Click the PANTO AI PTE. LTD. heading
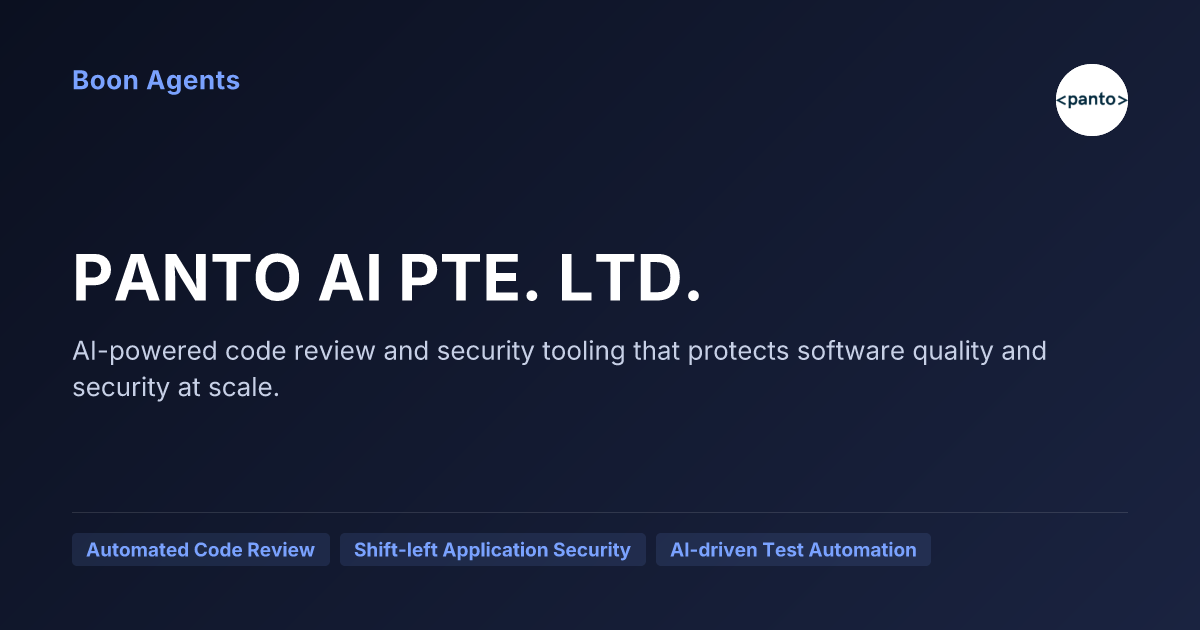Screen dimensions: 1200x630 coord(387,277)
